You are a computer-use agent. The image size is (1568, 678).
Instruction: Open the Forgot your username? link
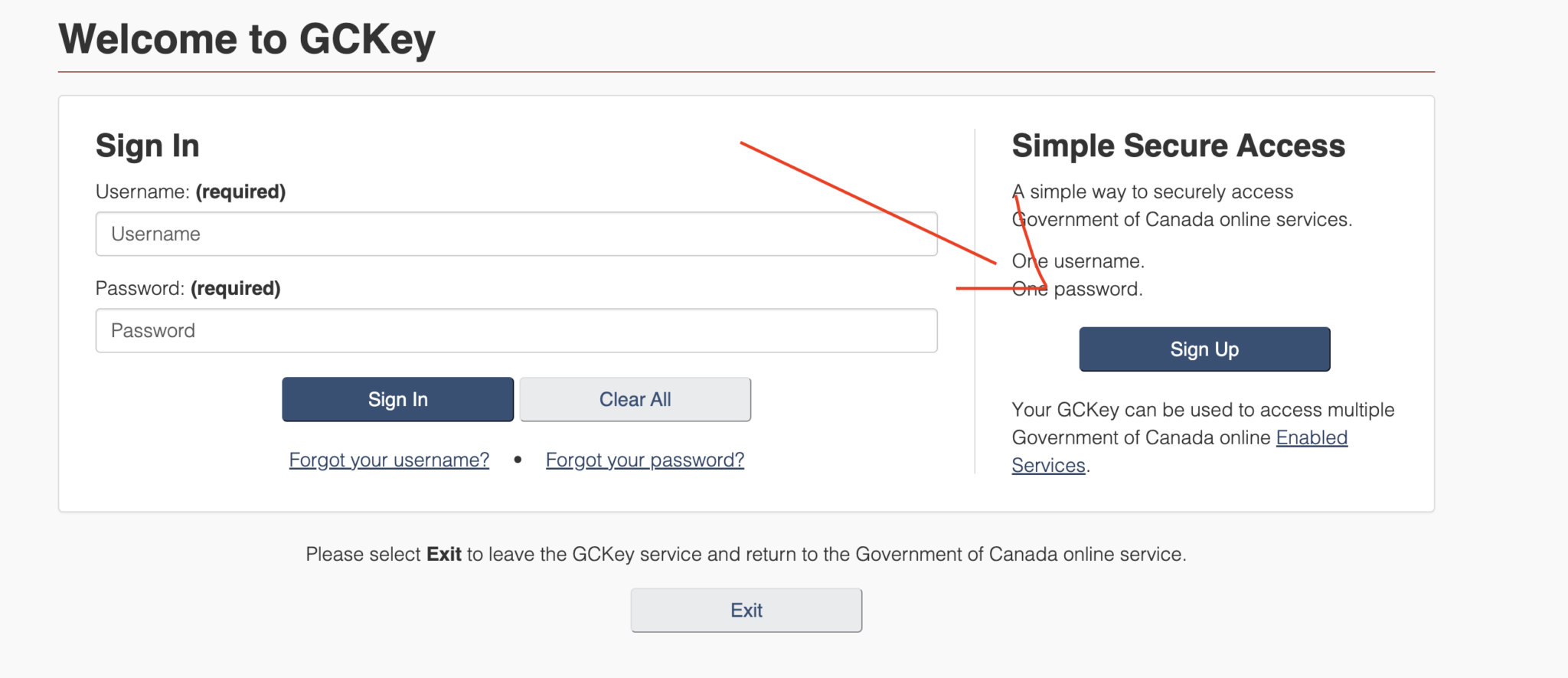389,460
